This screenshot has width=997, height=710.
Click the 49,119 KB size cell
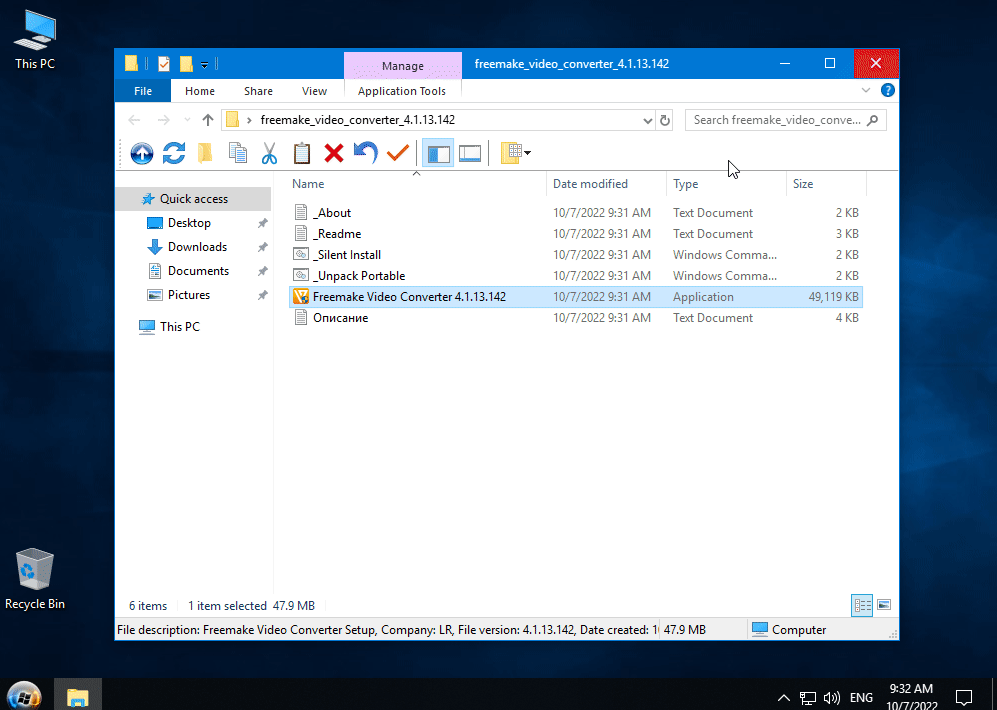tap(834, 297)
